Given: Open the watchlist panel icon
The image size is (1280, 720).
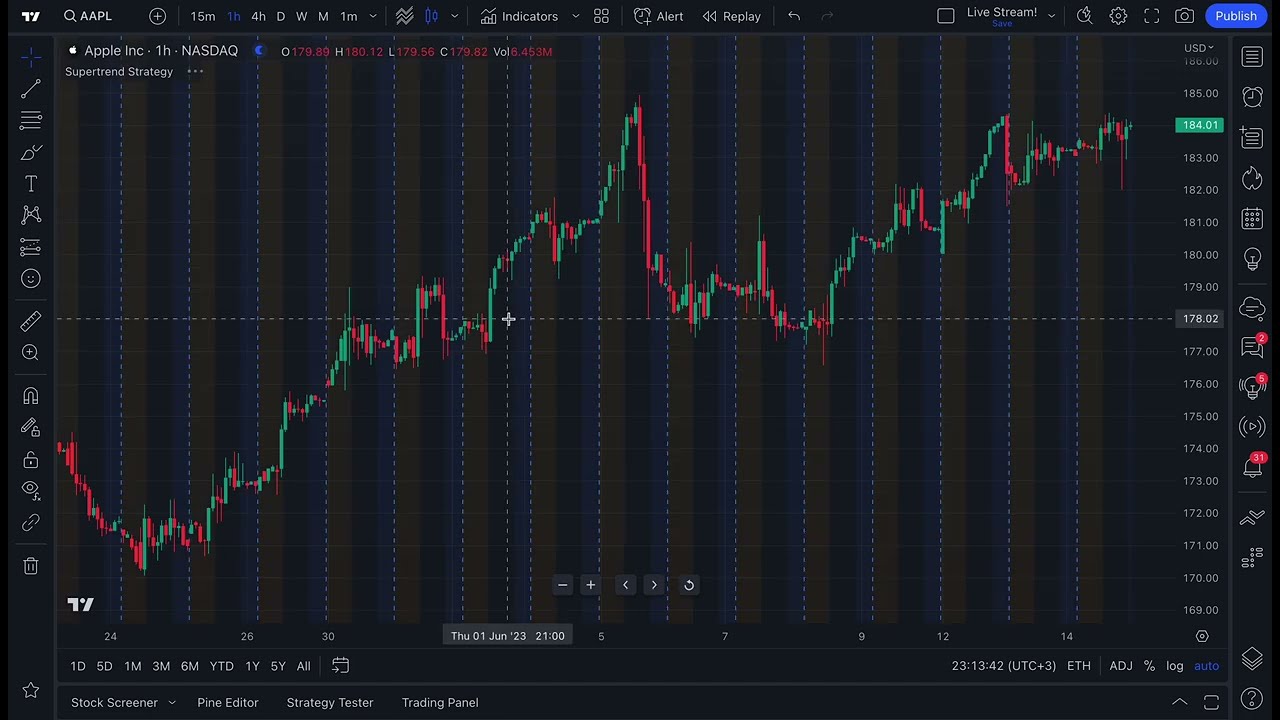Looking at the screenshot, I should click(1252, 57).
